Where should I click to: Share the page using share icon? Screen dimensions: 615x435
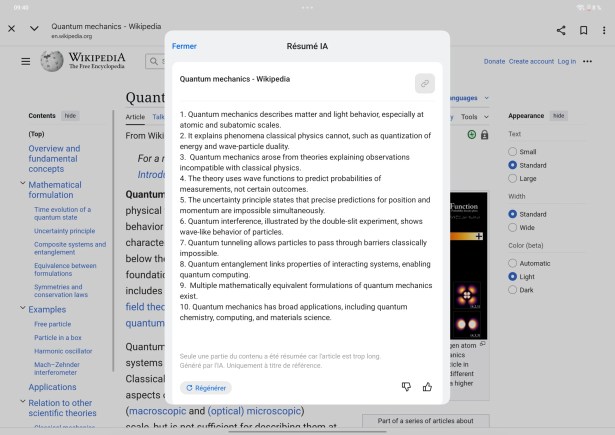pyautogui.click(x=561, y=30)
